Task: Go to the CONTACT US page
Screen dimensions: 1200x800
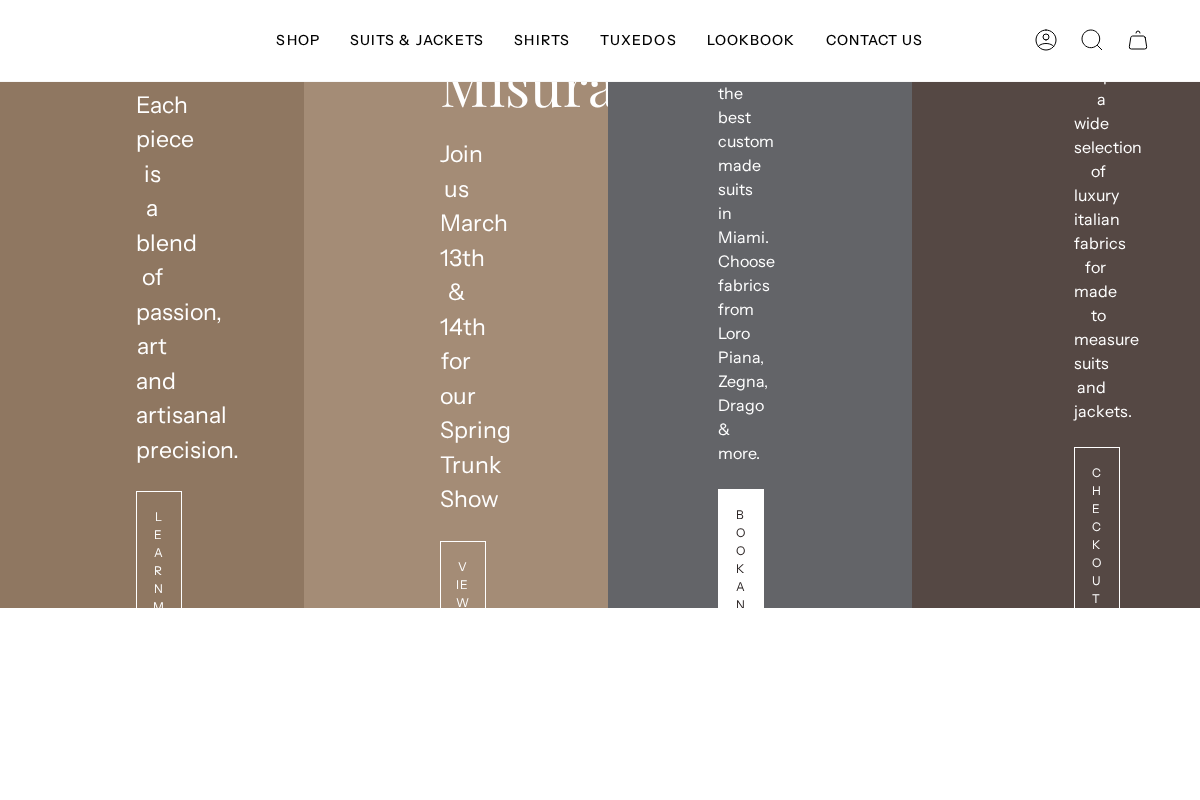Action: 874,40
